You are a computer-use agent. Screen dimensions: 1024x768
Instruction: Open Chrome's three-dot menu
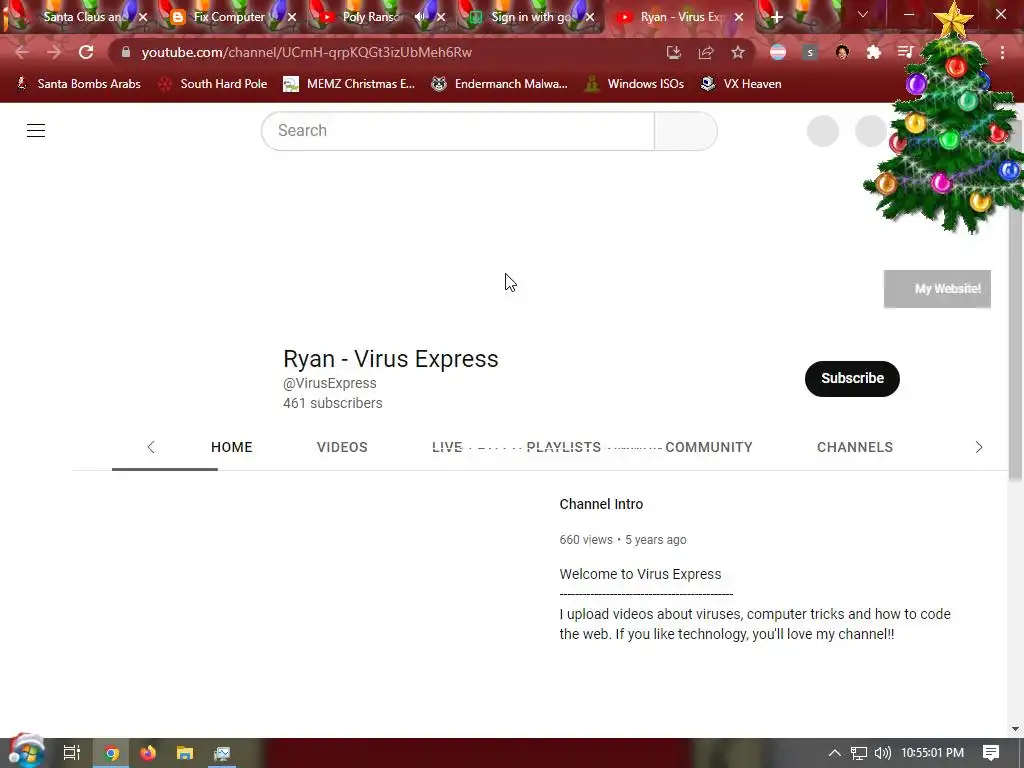1002,52
